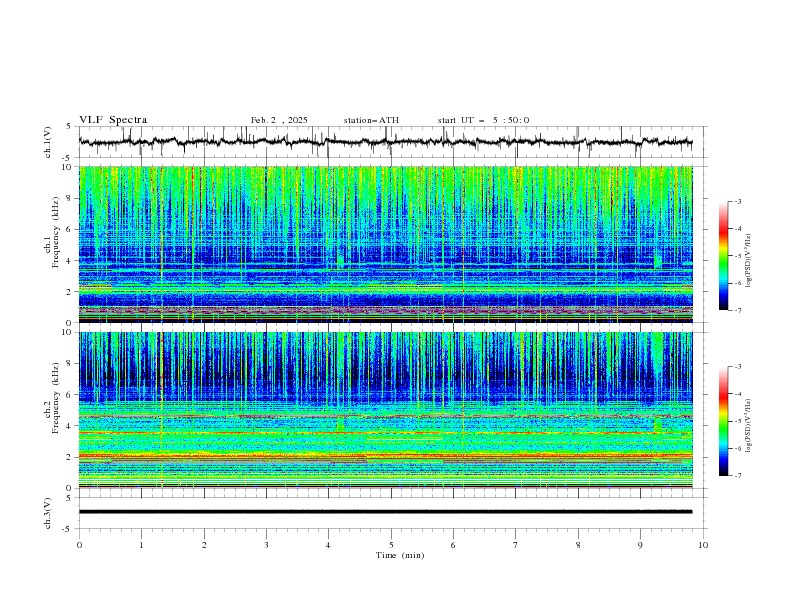The image size is (792, 612).
Task: Click the date 'Feb. 2 , 2025'
Action: (x=279, y=120)
